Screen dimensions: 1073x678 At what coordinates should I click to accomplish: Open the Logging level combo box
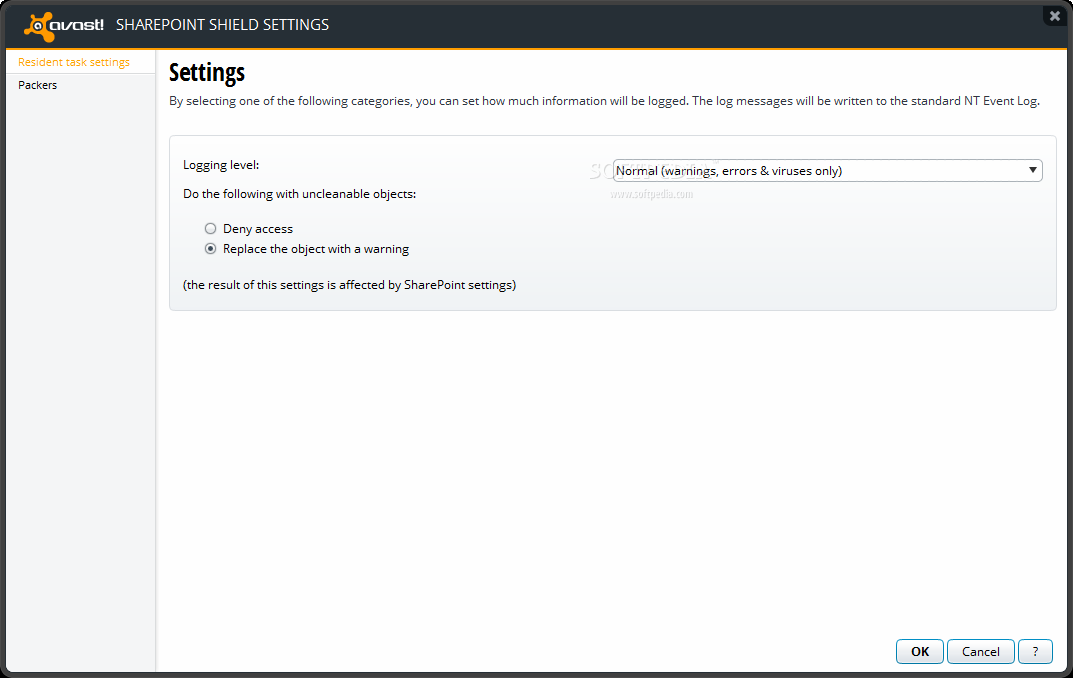[x=820, y=171]
